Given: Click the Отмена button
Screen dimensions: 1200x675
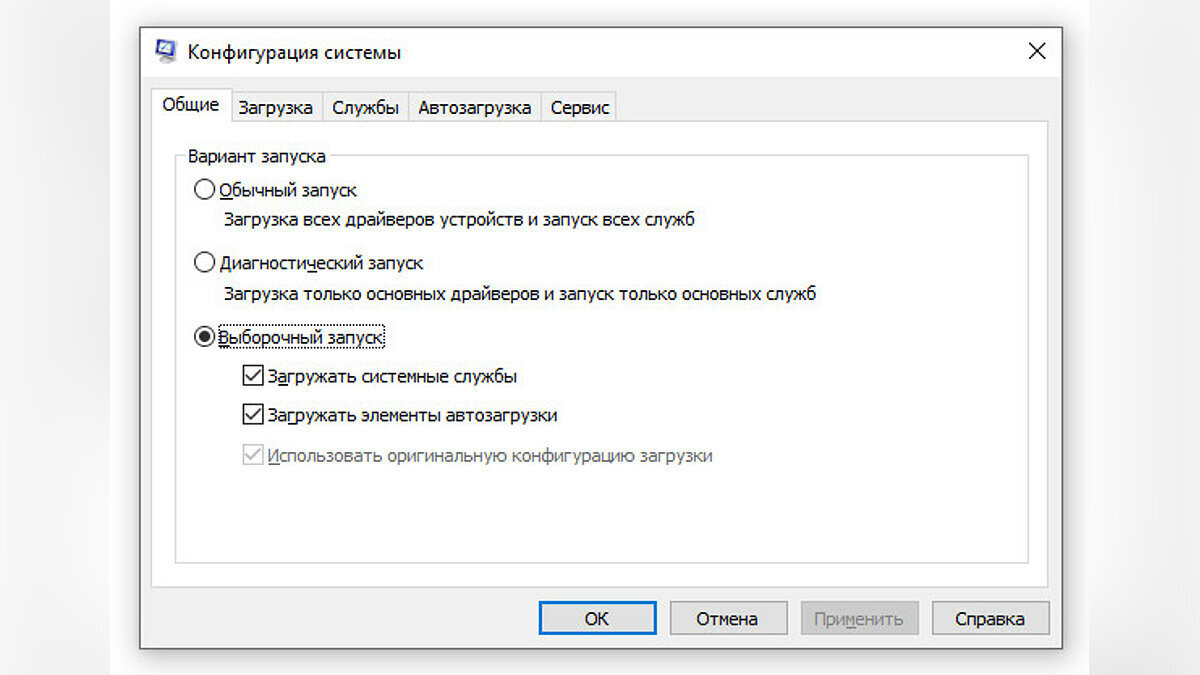Looking at the screenshot, I should tap(727, 619).
